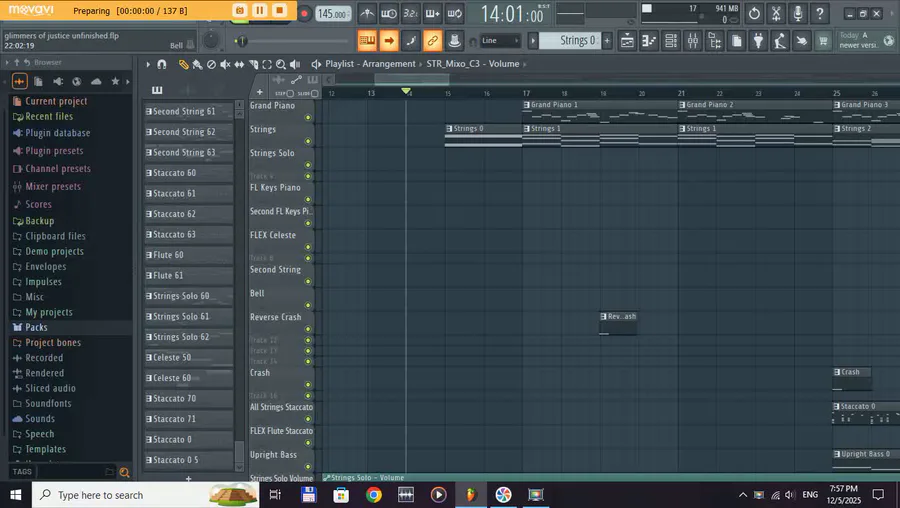
Task: Set the tempo field 145.000
Action: click(x=333, y=14)
